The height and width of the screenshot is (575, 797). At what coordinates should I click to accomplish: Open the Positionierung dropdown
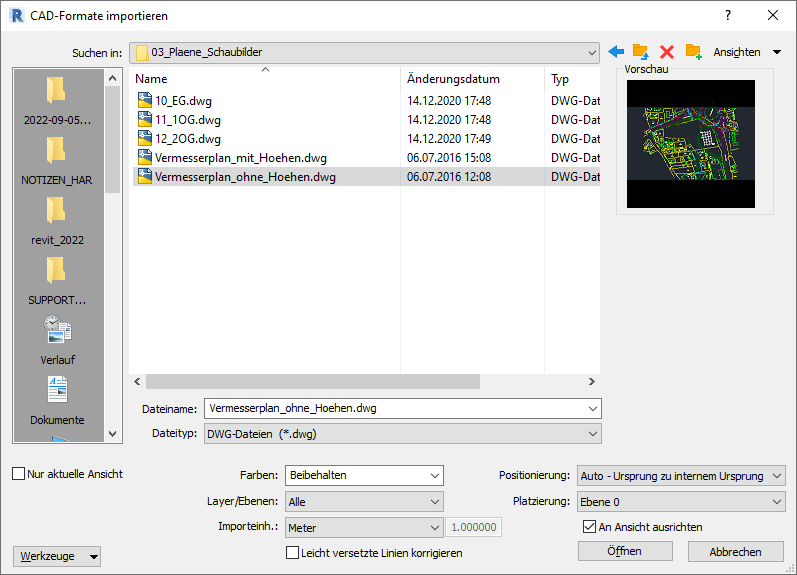(x=681, y=475)
